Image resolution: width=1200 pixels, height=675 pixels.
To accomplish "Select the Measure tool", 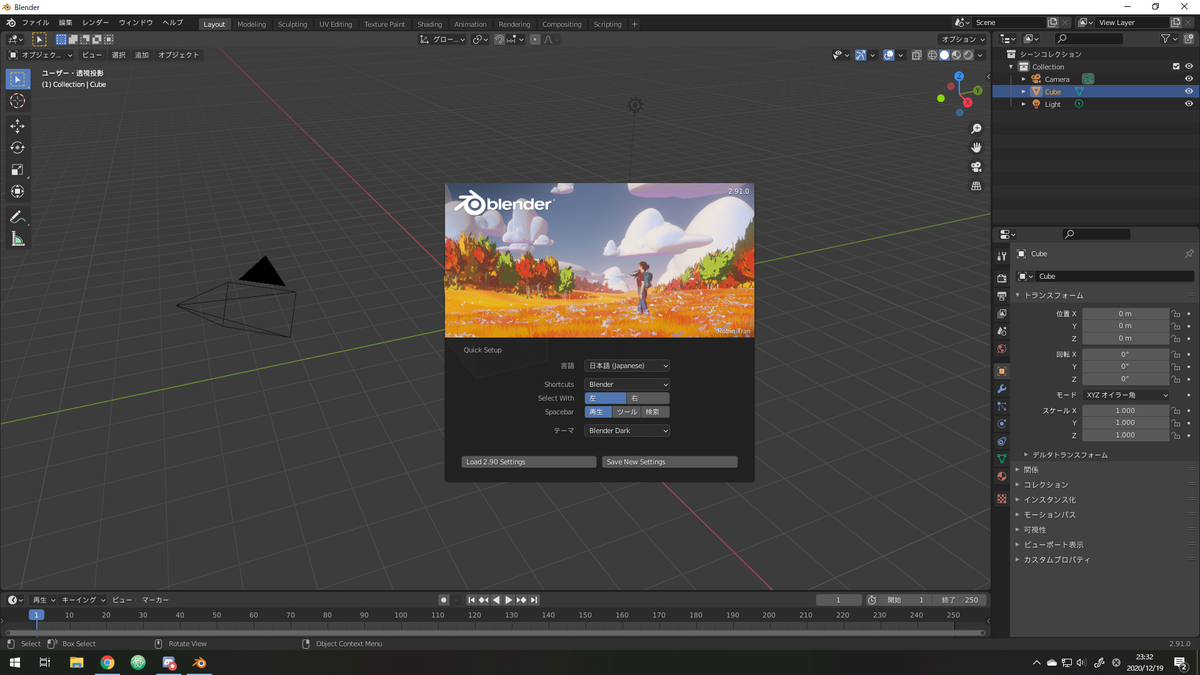I will click(17, 239).
